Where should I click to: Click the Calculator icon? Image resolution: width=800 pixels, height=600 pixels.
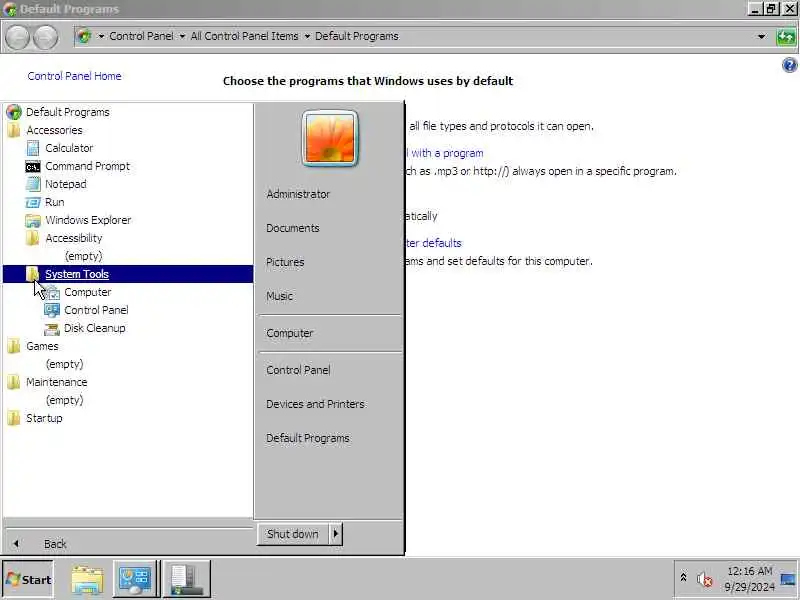pos(33,148)
